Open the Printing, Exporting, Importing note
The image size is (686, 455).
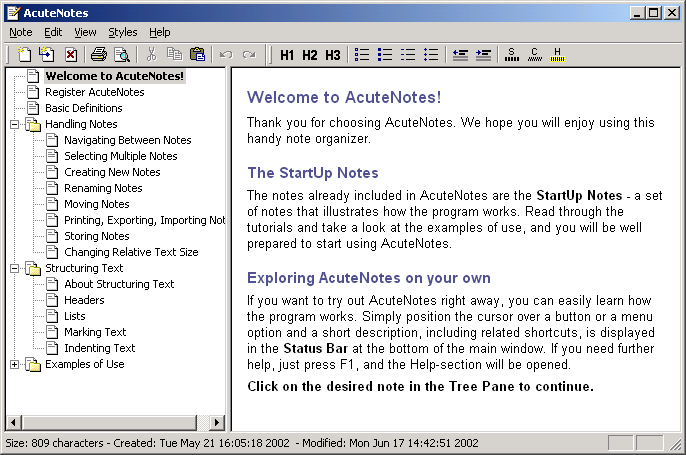click(x=144, y=220)
